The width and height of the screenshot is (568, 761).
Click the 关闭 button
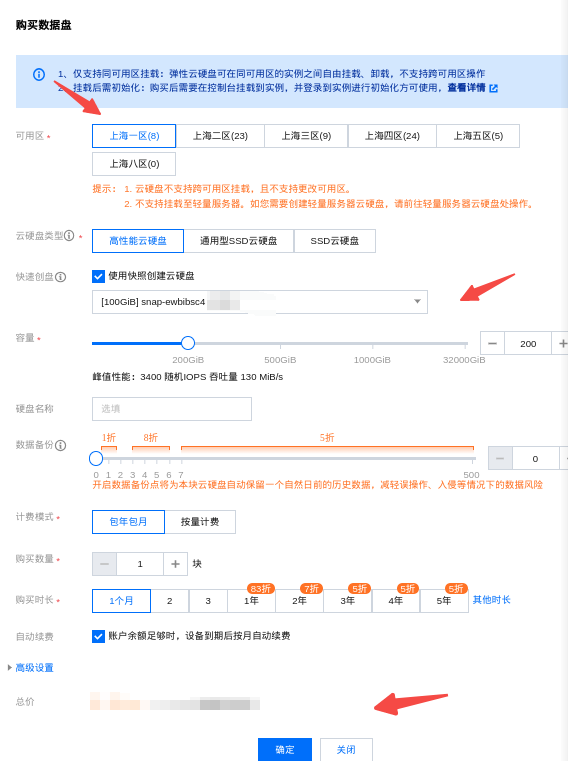346,749
